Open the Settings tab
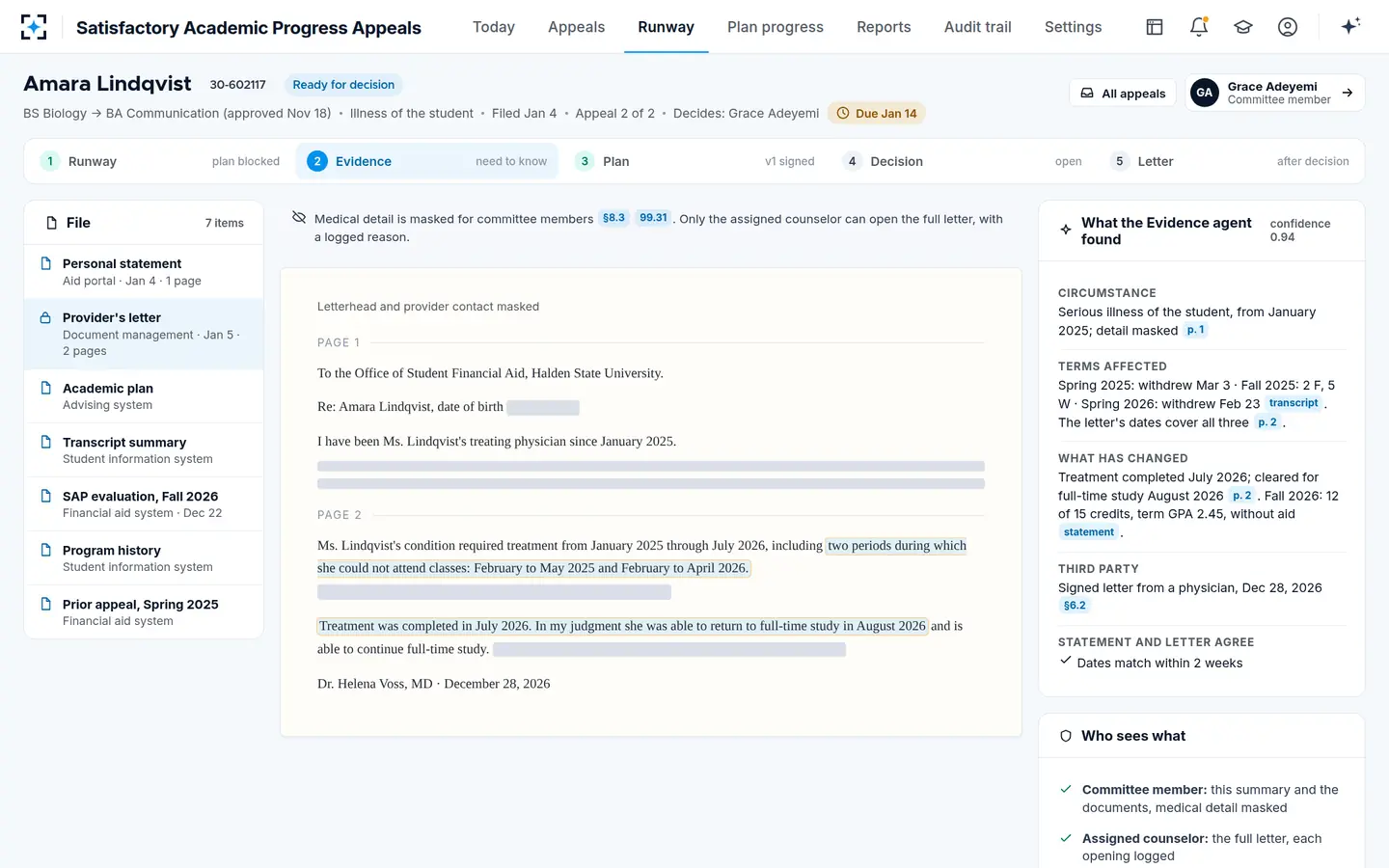The height and width of the screenshot is (868, 1389). (1074, 27)
